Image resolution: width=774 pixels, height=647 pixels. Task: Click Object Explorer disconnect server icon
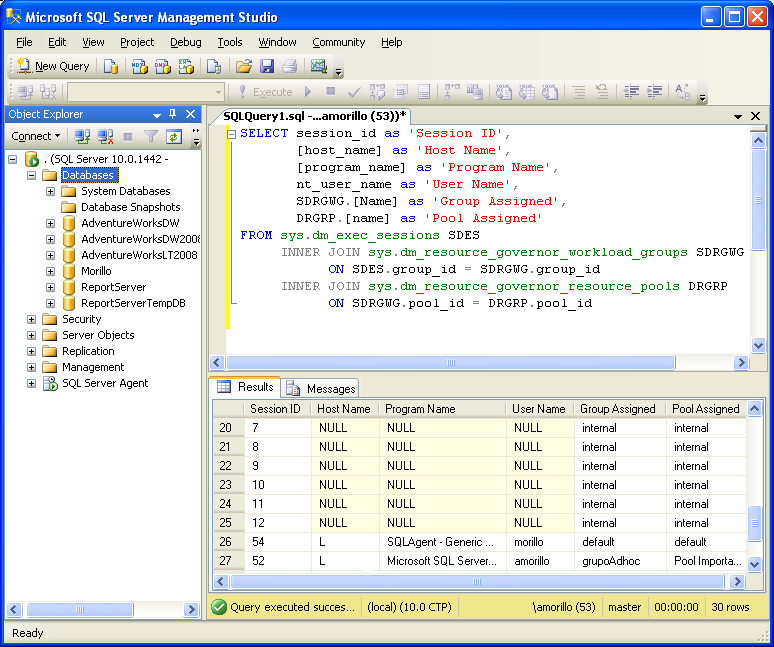click(x=105, y=136)
